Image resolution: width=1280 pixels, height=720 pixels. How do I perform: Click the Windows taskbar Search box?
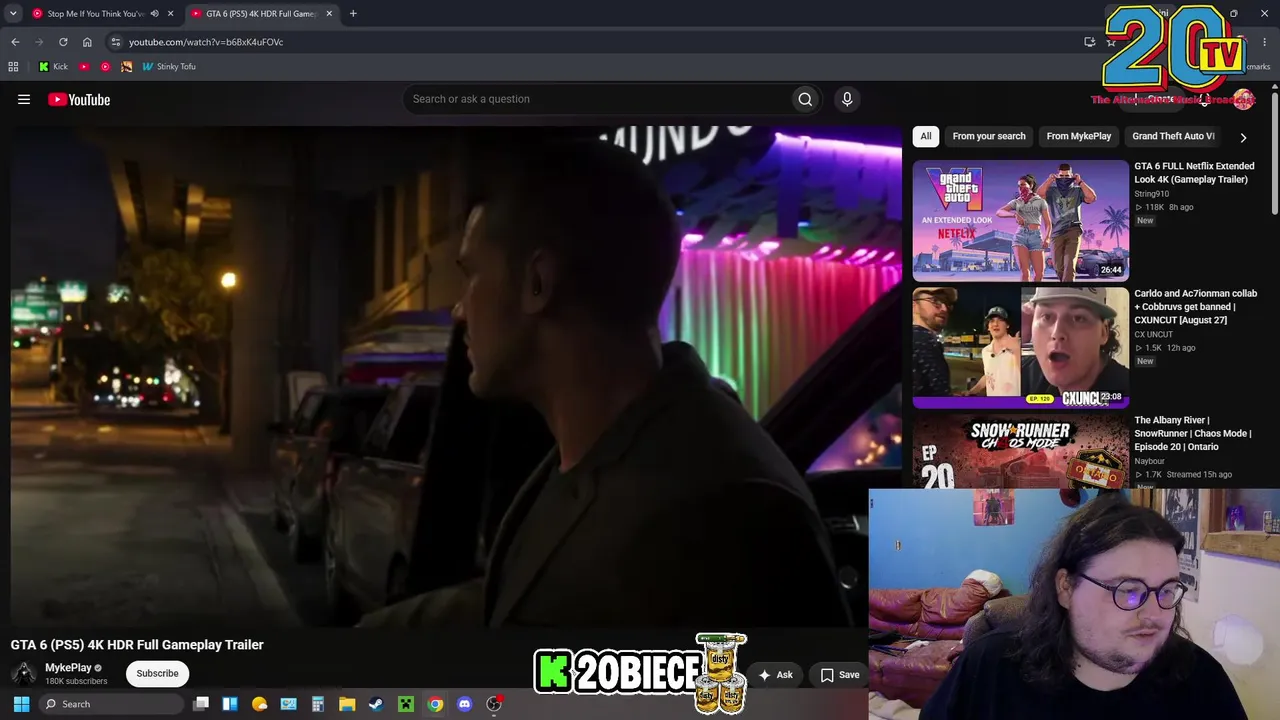pos(111,704)
